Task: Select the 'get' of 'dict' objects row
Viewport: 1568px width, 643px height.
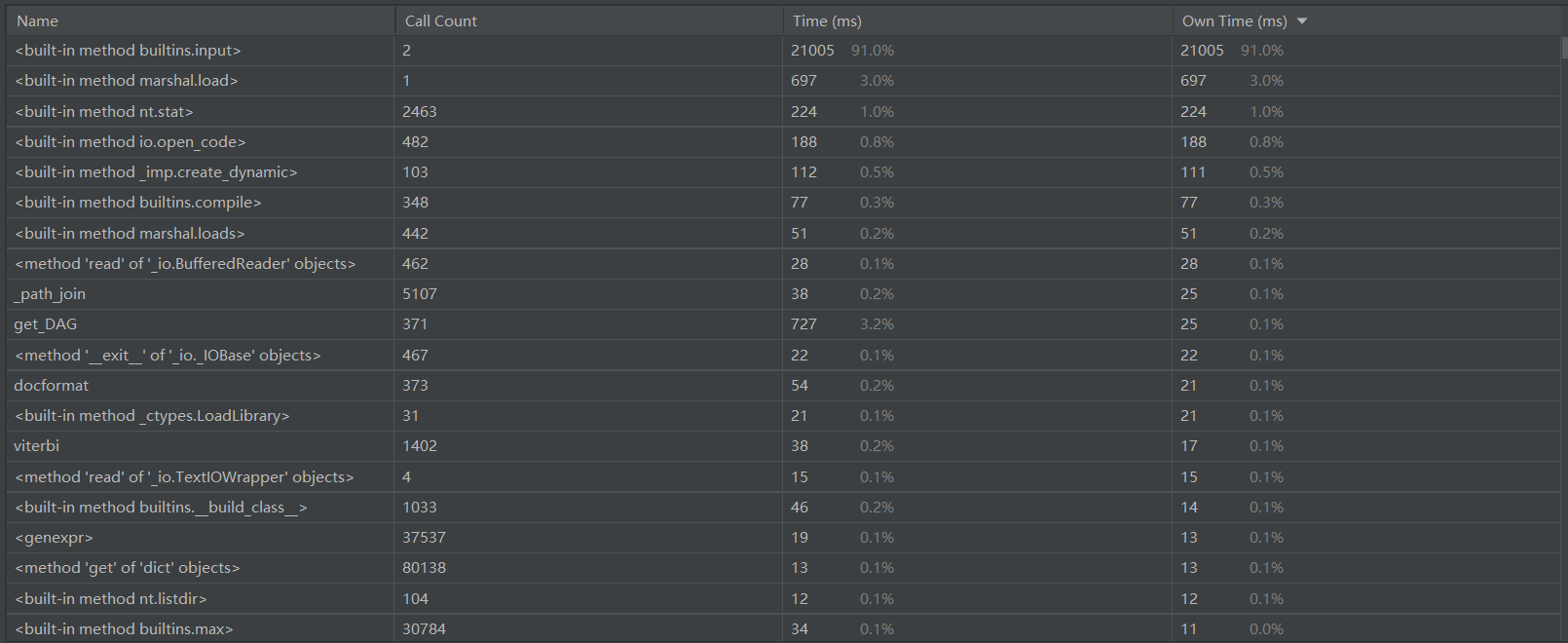Action: (x=783, y=568)
